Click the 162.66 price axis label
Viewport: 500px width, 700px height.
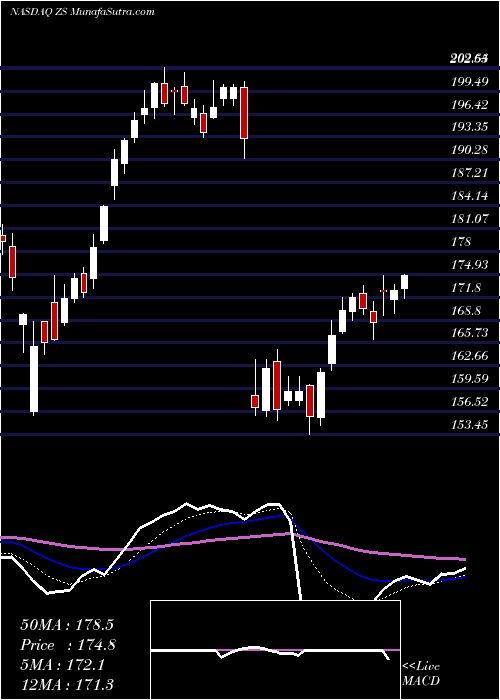468,356
